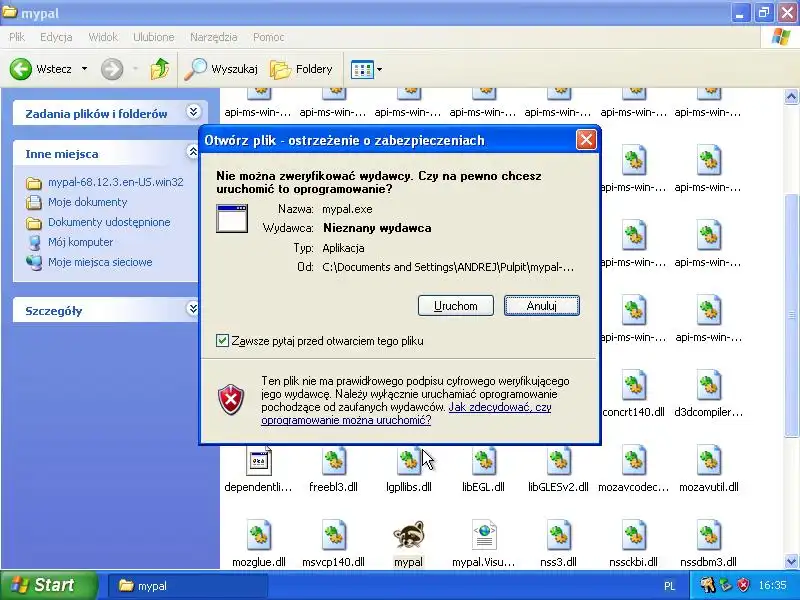Click the red security shield tray icon
Screen dimensions: 800x600
click(x=744, y=585)
